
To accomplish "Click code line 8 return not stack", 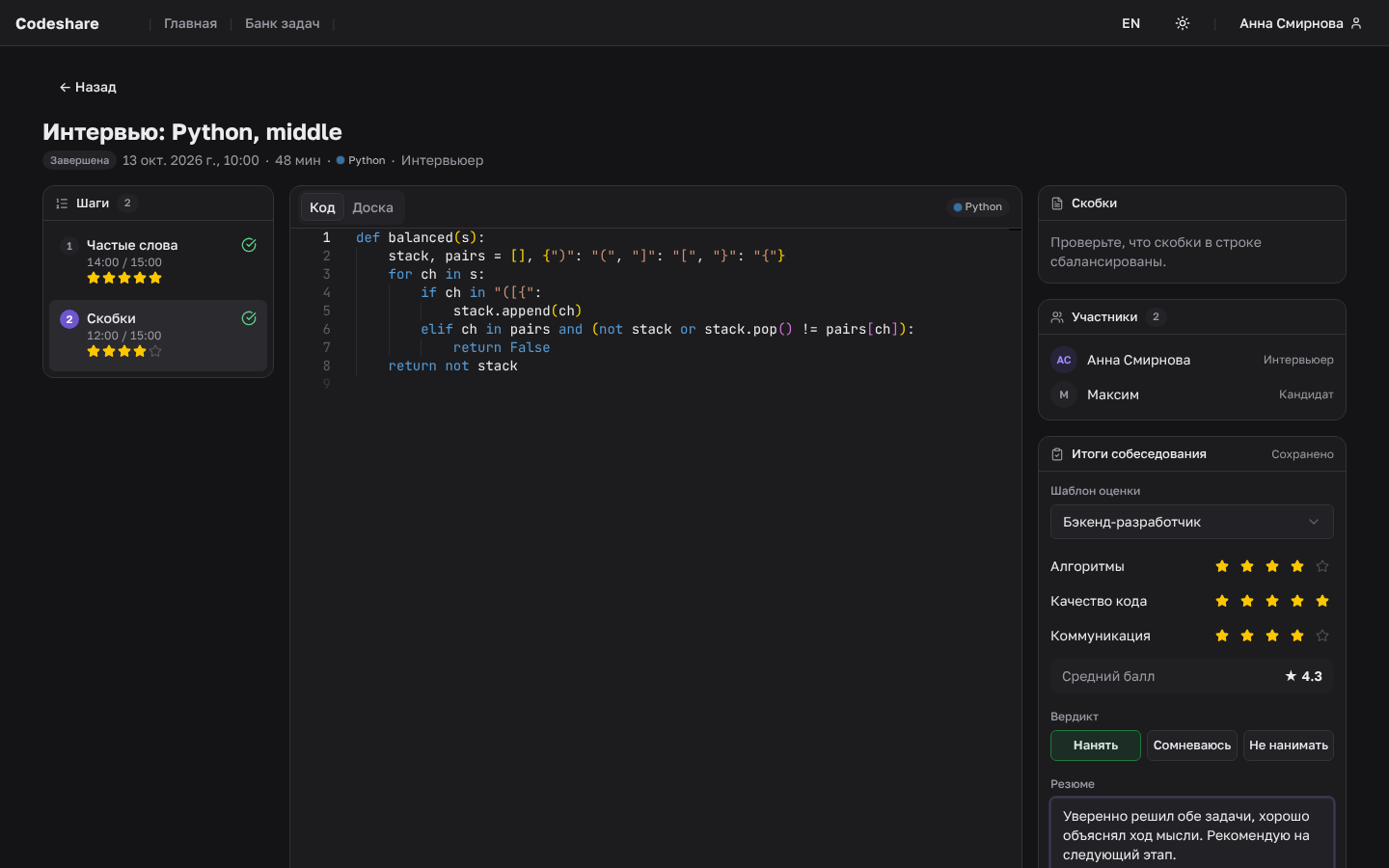I will pos(453,366).
